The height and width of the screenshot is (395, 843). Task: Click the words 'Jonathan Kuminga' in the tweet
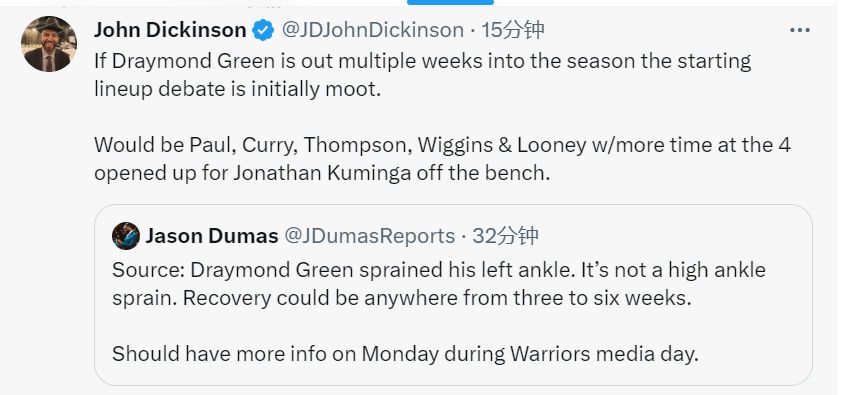coord(320,173)
